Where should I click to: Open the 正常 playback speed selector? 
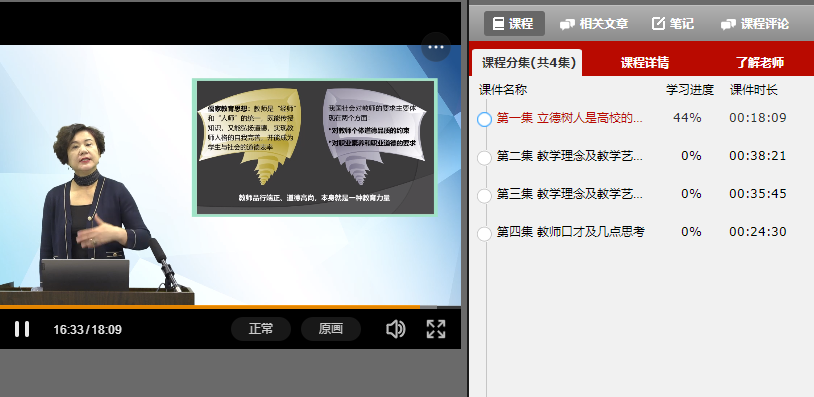(x=261, y=329)
